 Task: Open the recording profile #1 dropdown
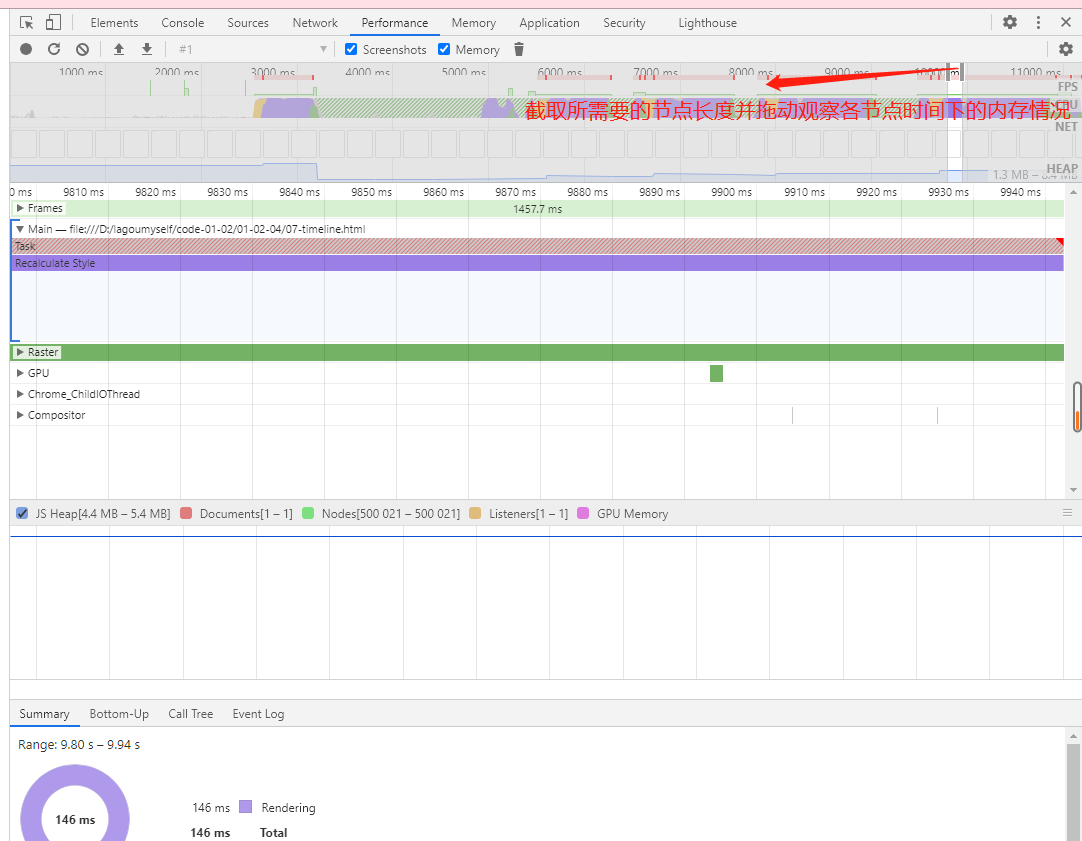tap(322, 48)
